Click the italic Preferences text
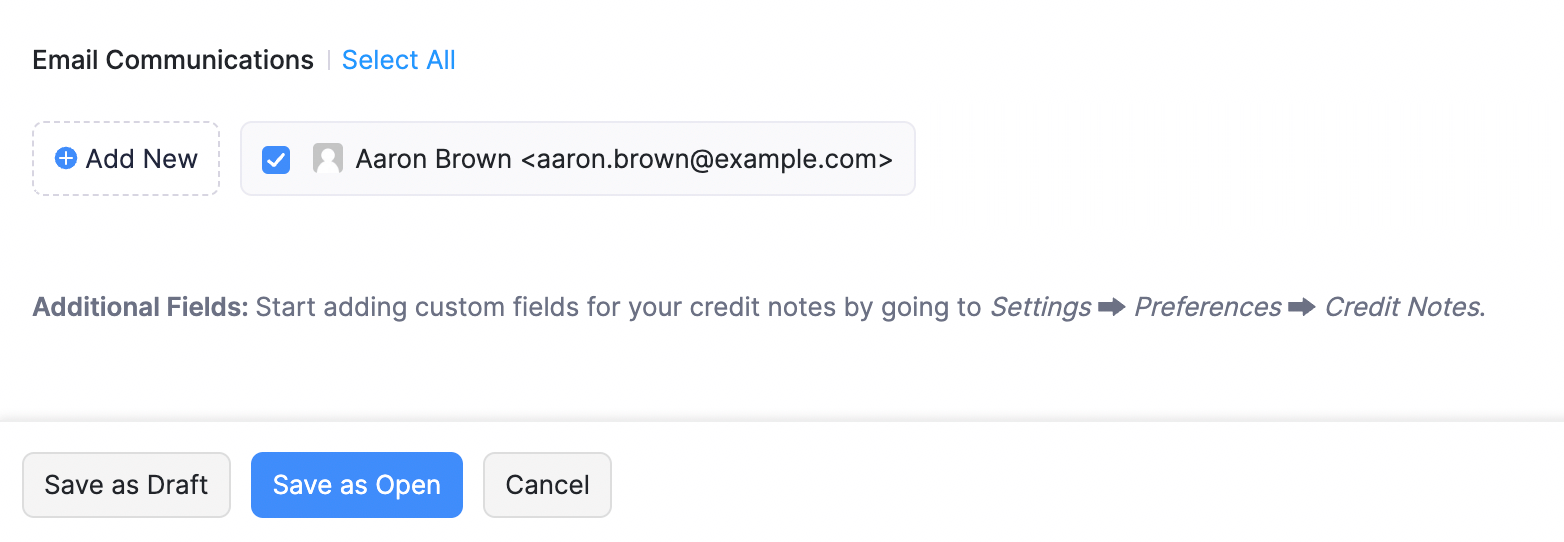 pos(1207,307)
